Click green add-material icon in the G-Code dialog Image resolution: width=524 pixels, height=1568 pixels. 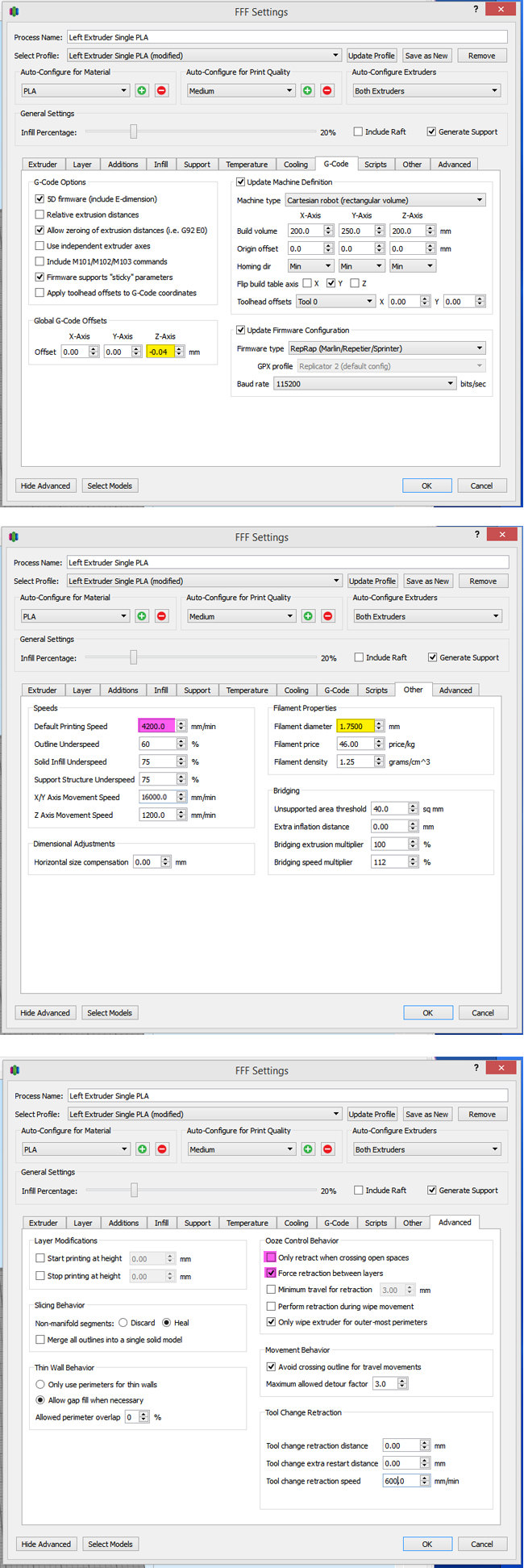coord(142,91)
